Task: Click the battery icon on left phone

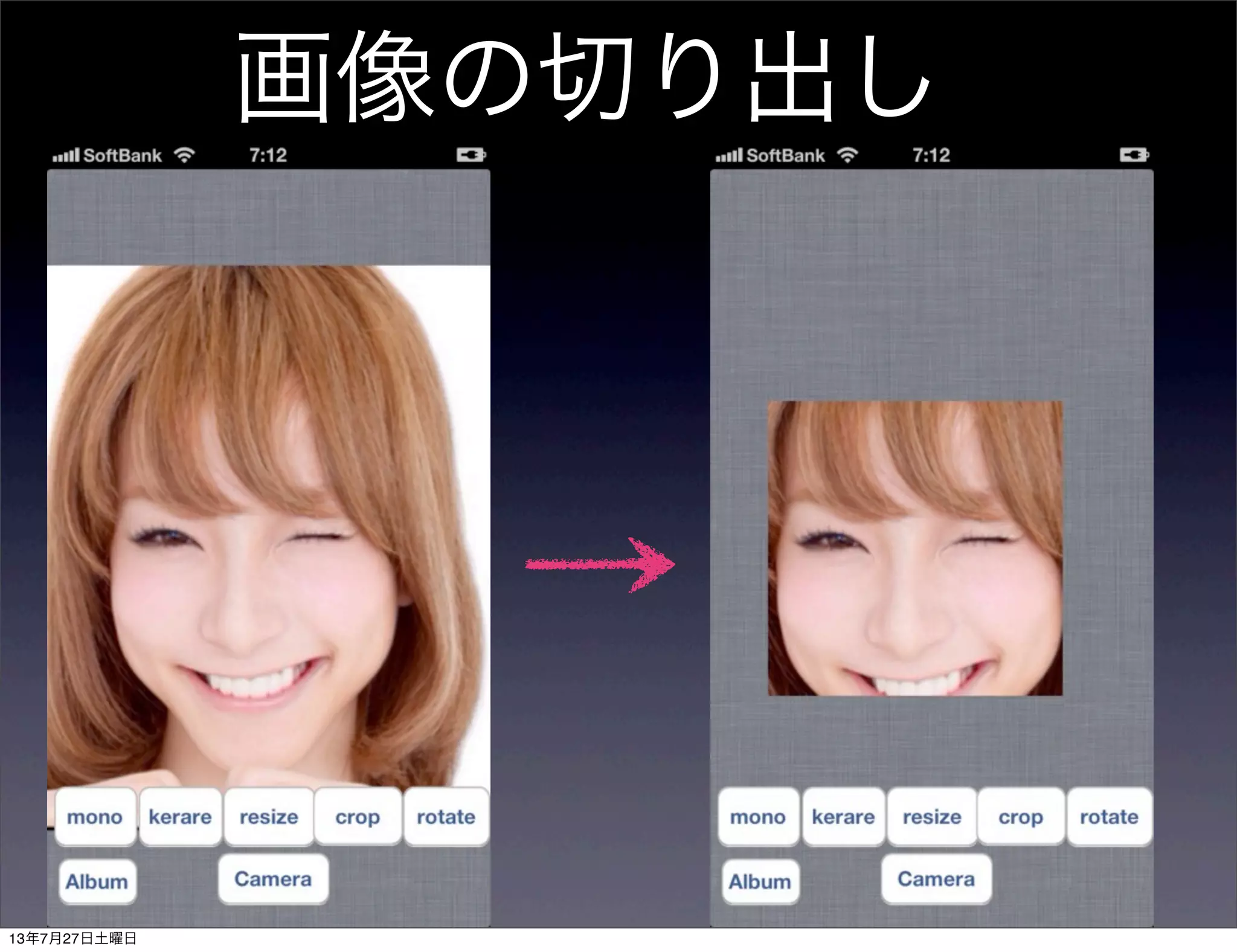Action: [471, 155]
